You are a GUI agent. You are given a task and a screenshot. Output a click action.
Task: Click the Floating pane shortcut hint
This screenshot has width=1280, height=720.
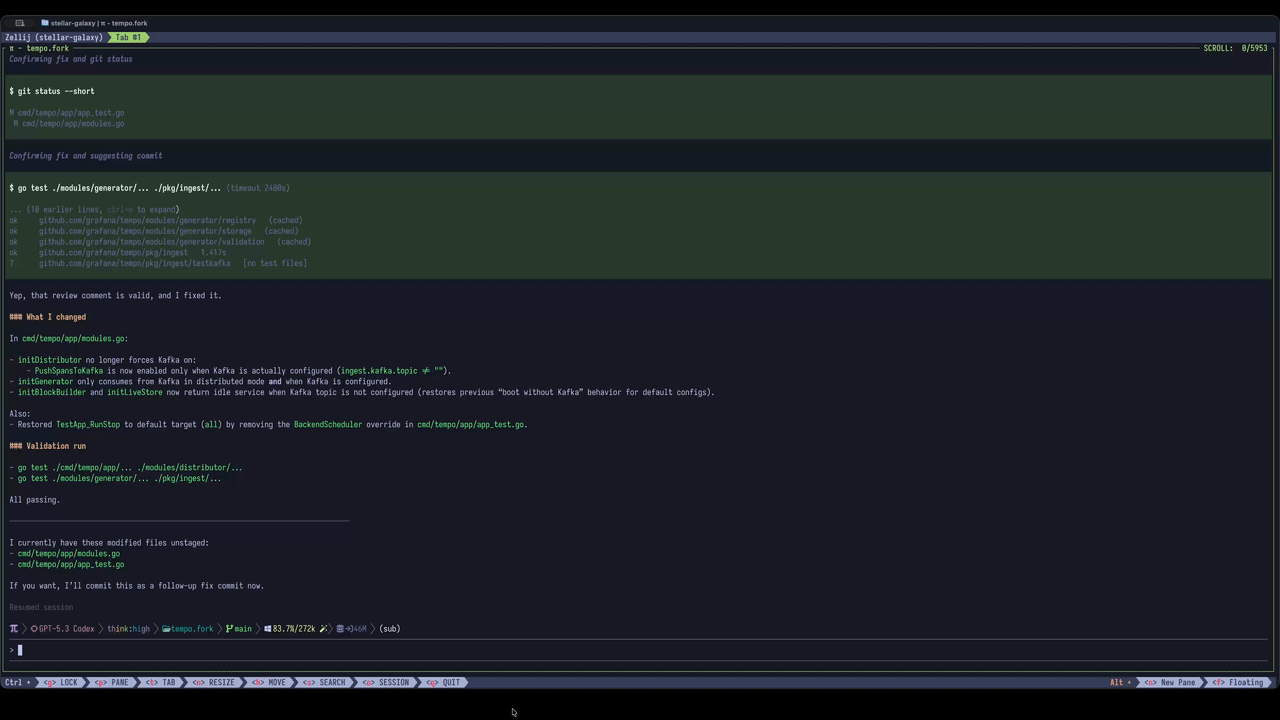pyautogui.click(x=1240, y=683)
